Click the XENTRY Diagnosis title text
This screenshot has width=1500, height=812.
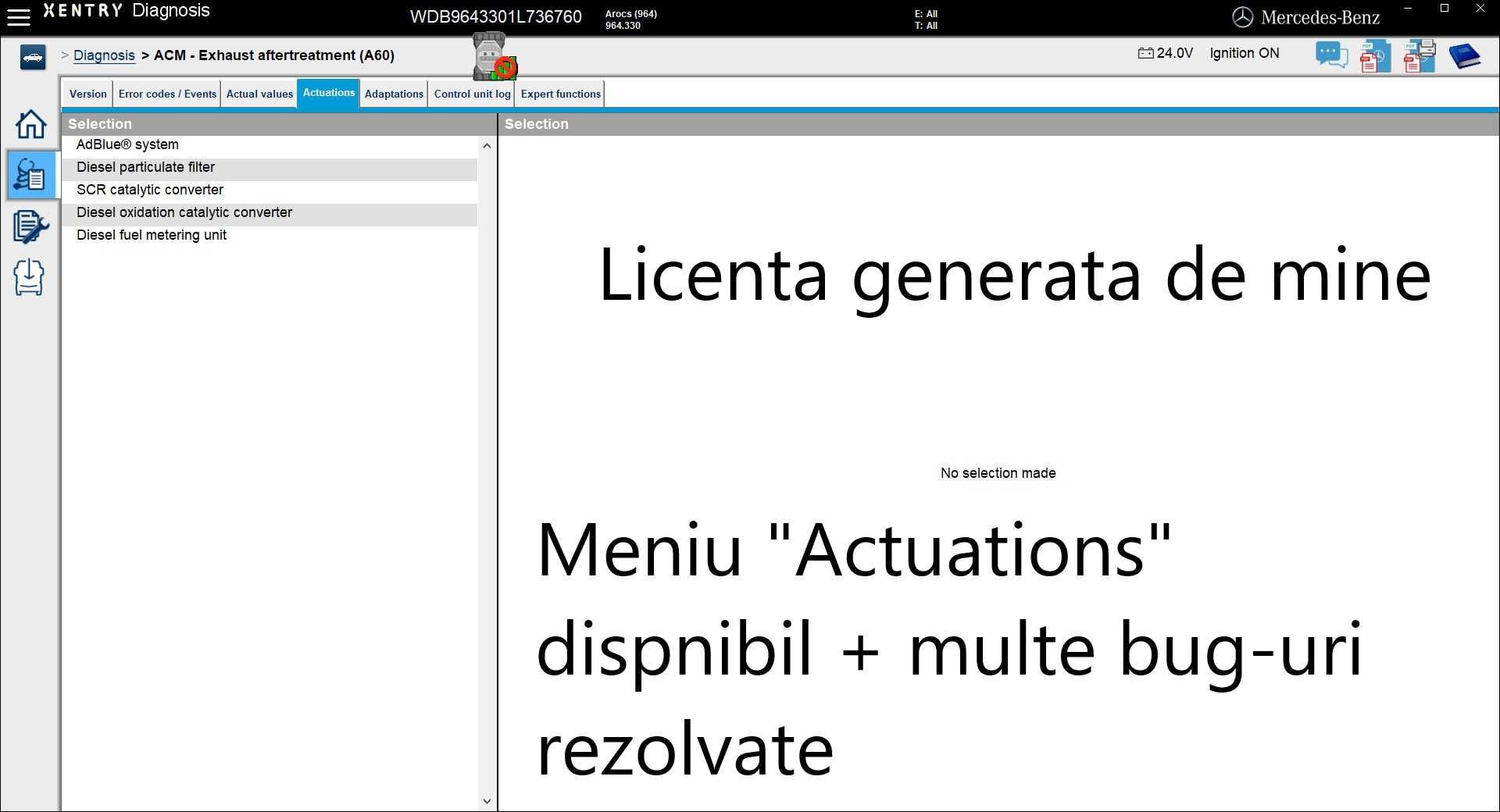click(x=127, y=11)
